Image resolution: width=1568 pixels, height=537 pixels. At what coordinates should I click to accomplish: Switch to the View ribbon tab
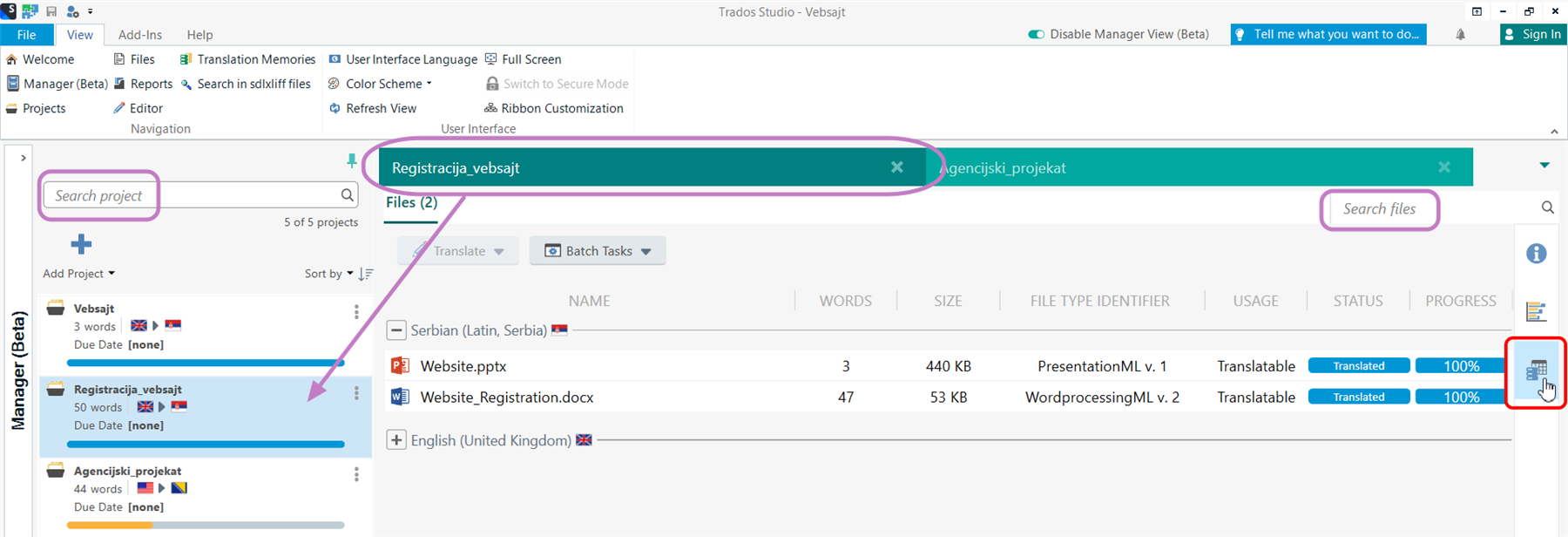(79, 34)
